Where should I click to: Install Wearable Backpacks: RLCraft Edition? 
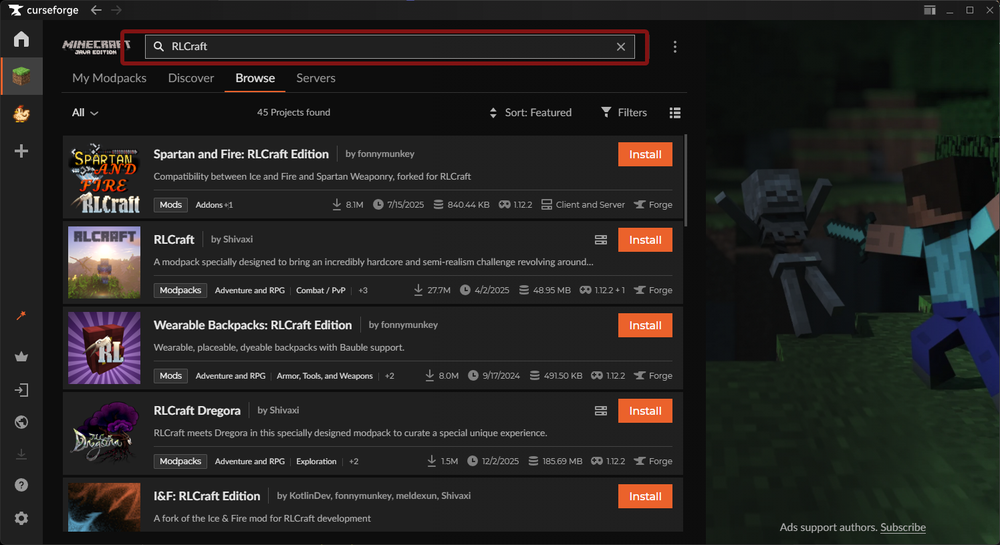click(x=645, y=325)
